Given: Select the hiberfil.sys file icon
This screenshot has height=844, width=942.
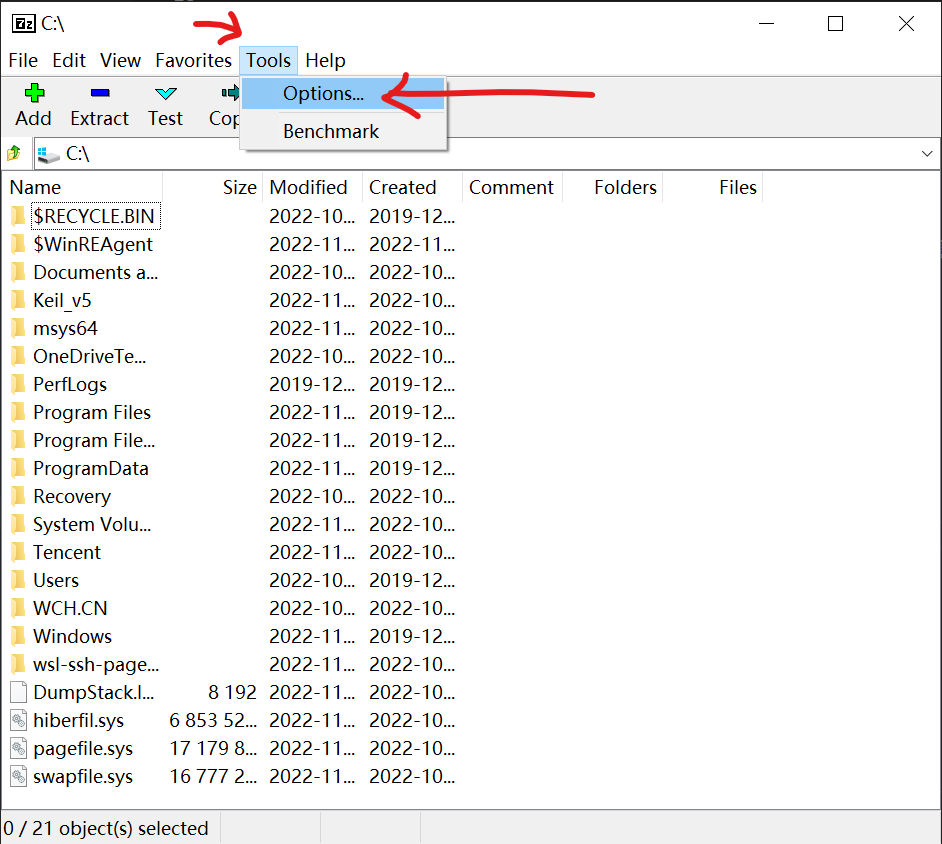Looking at the screenshot, I should click(18, 720).
